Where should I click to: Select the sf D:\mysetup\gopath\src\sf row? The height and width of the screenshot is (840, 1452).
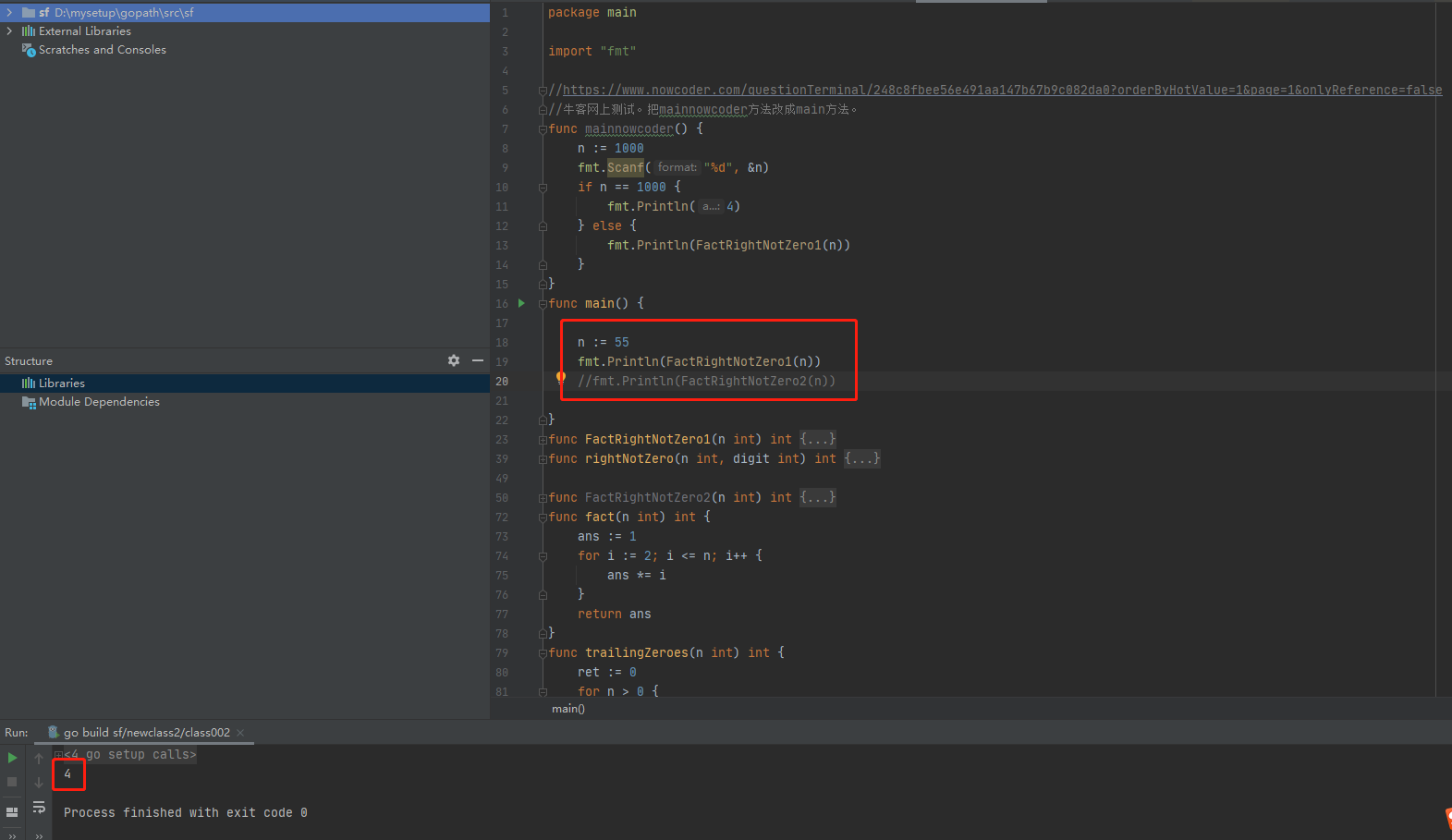coord(245,12)
